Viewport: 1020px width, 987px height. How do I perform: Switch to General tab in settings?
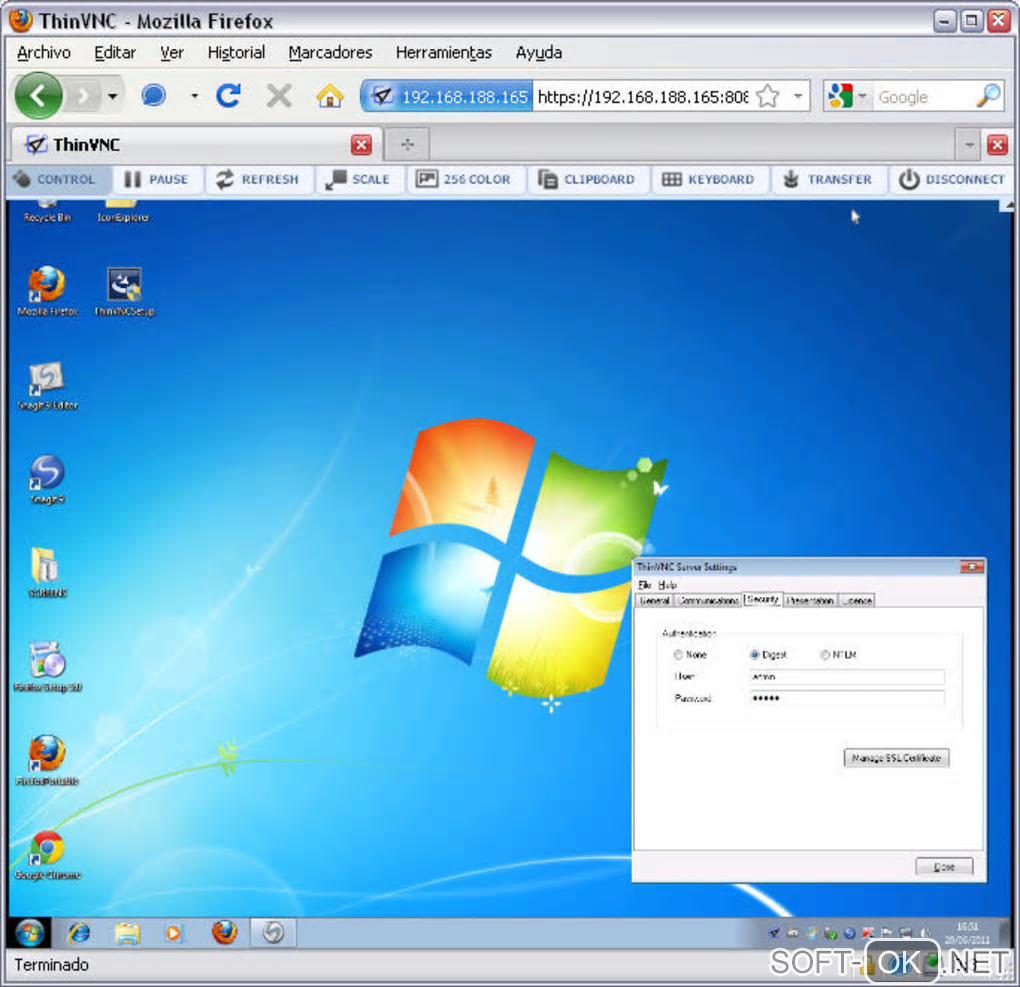tap(654, 601)
